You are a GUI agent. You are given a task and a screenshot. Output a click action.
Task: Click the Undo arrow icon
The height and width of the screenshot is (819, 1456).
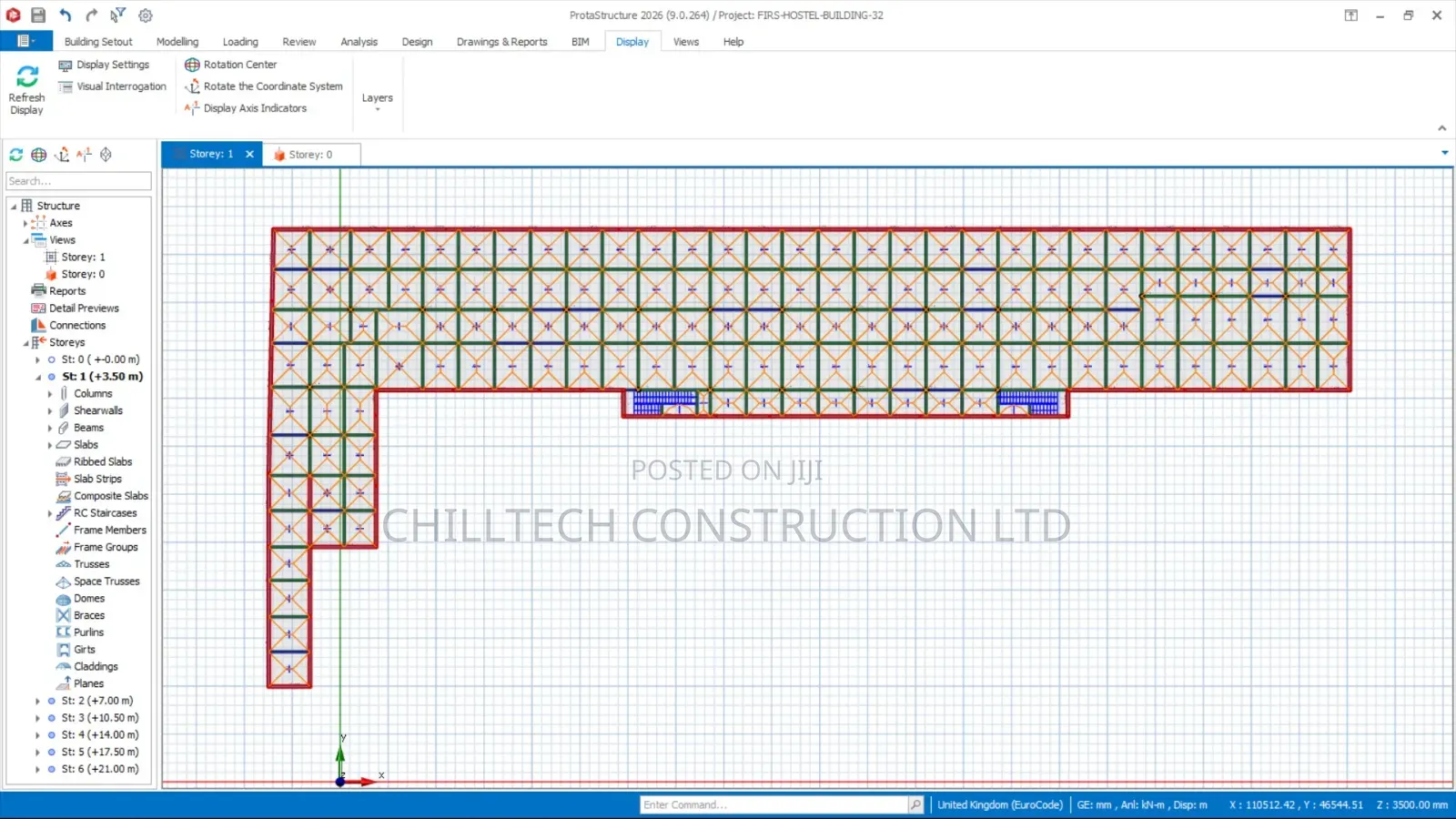[x=65, y=15]
